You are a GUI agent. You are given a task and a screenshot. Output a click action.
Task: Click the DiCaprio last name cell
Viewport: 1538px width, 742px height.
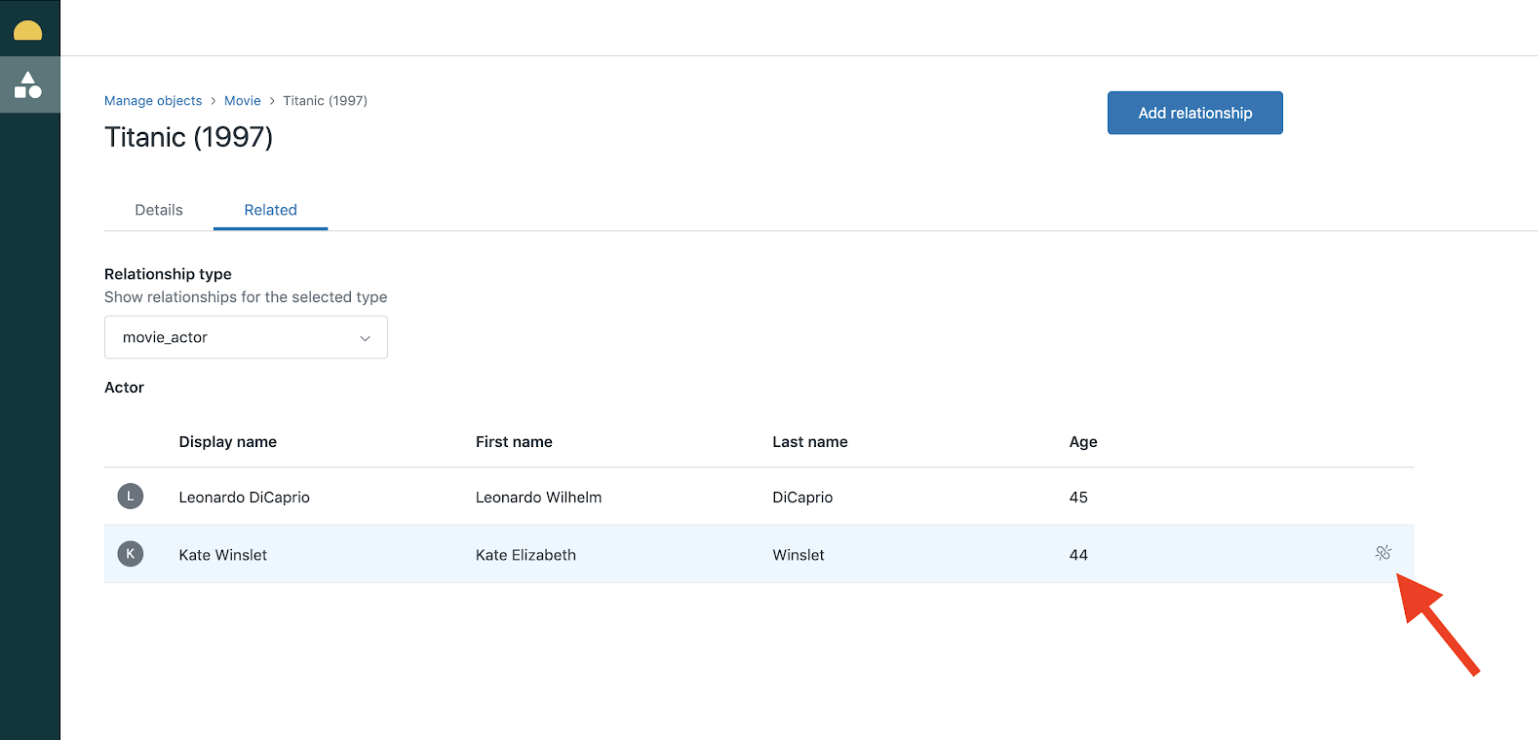[803, 497]
